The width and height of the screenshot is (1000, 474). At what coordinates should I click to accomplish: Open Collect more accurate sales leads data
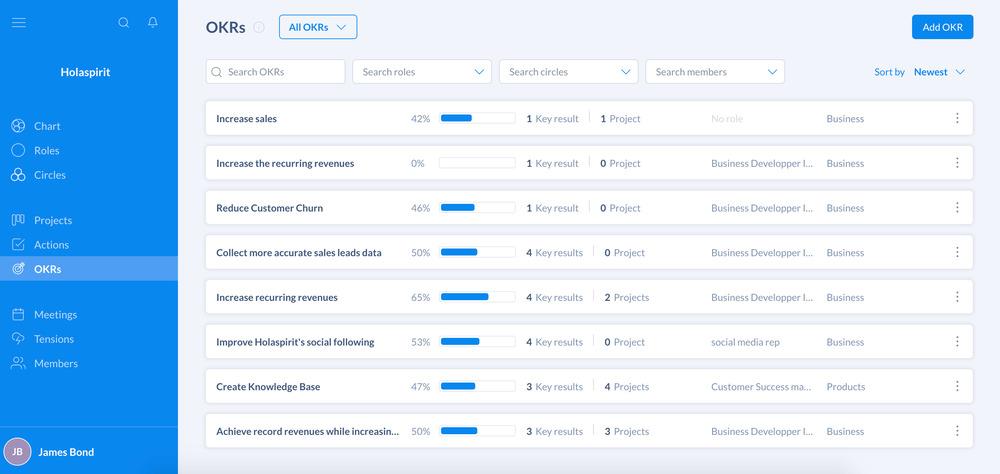(298, 253)
